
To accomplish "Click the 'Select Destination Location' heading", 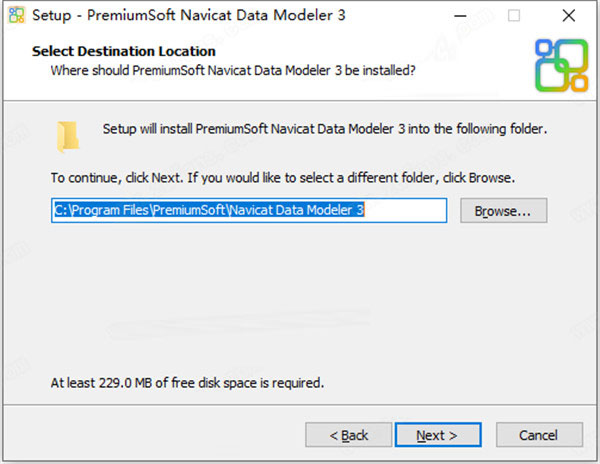I will point(124,51).
